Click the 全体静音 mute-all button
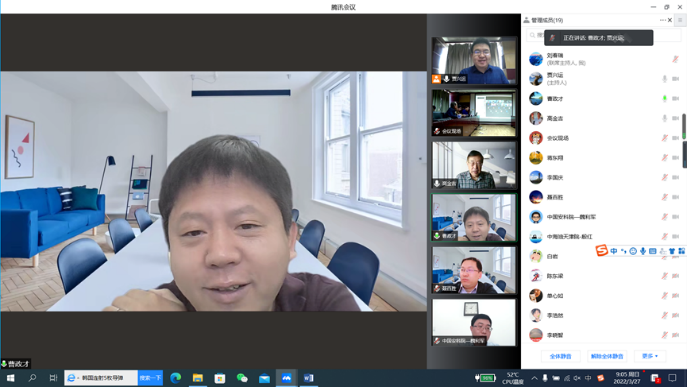Screen dimensions: 687x387 [x=560, y=356]
